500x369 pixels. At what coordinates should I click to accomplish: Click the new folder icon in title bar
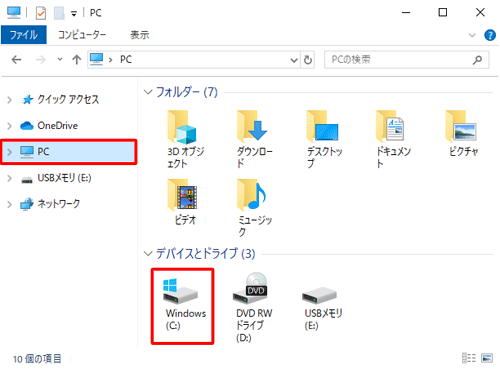pyautogui.click(x=59, y=13)
